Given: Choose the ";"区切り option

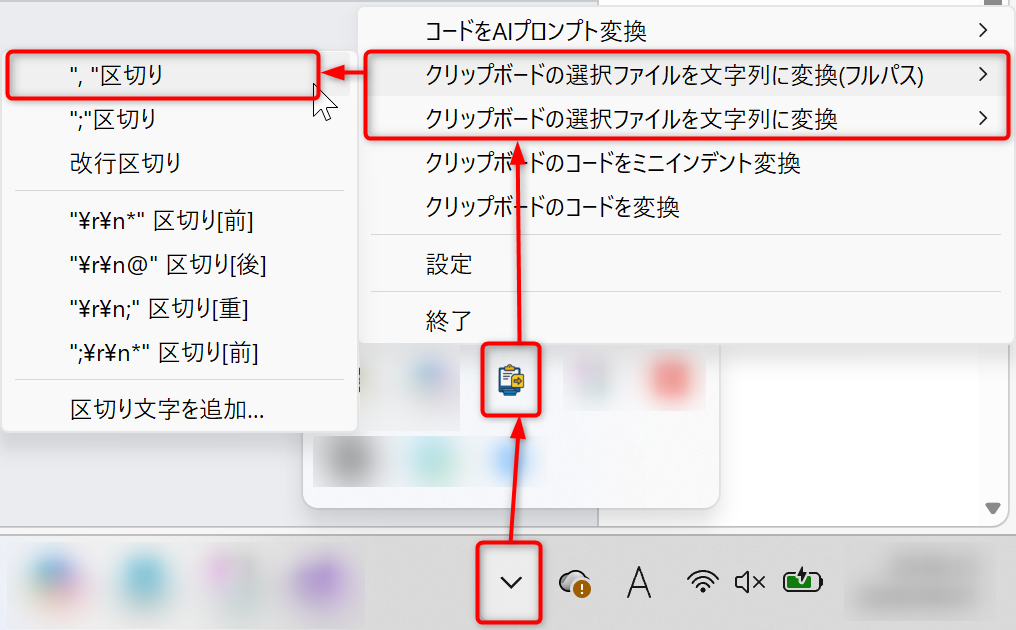Looking at the screenshot, I should [113, 119].
